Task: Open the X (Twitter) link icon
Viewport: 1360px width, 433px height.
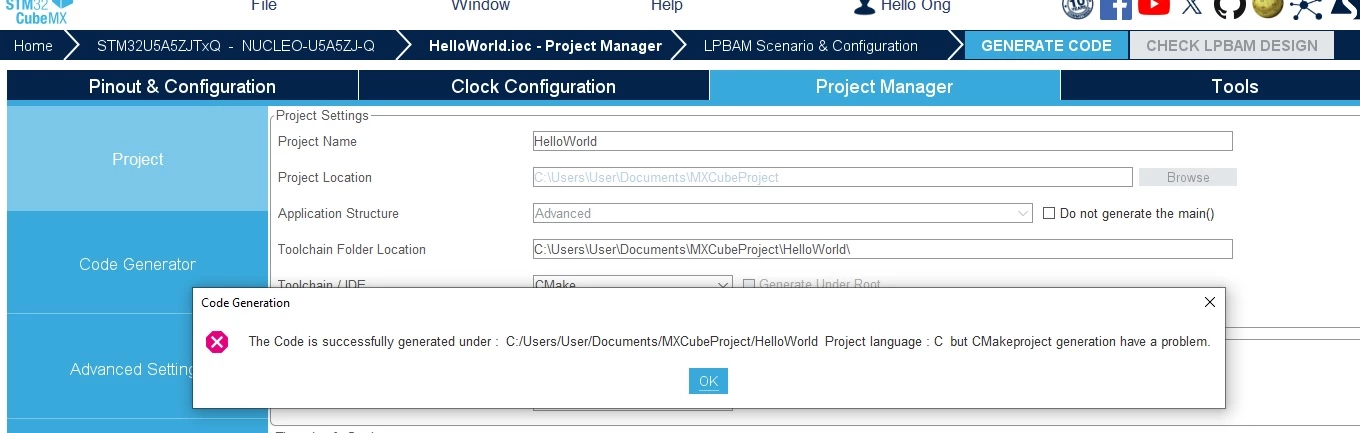Action: pyautogui.click(x=1191, y=6)
